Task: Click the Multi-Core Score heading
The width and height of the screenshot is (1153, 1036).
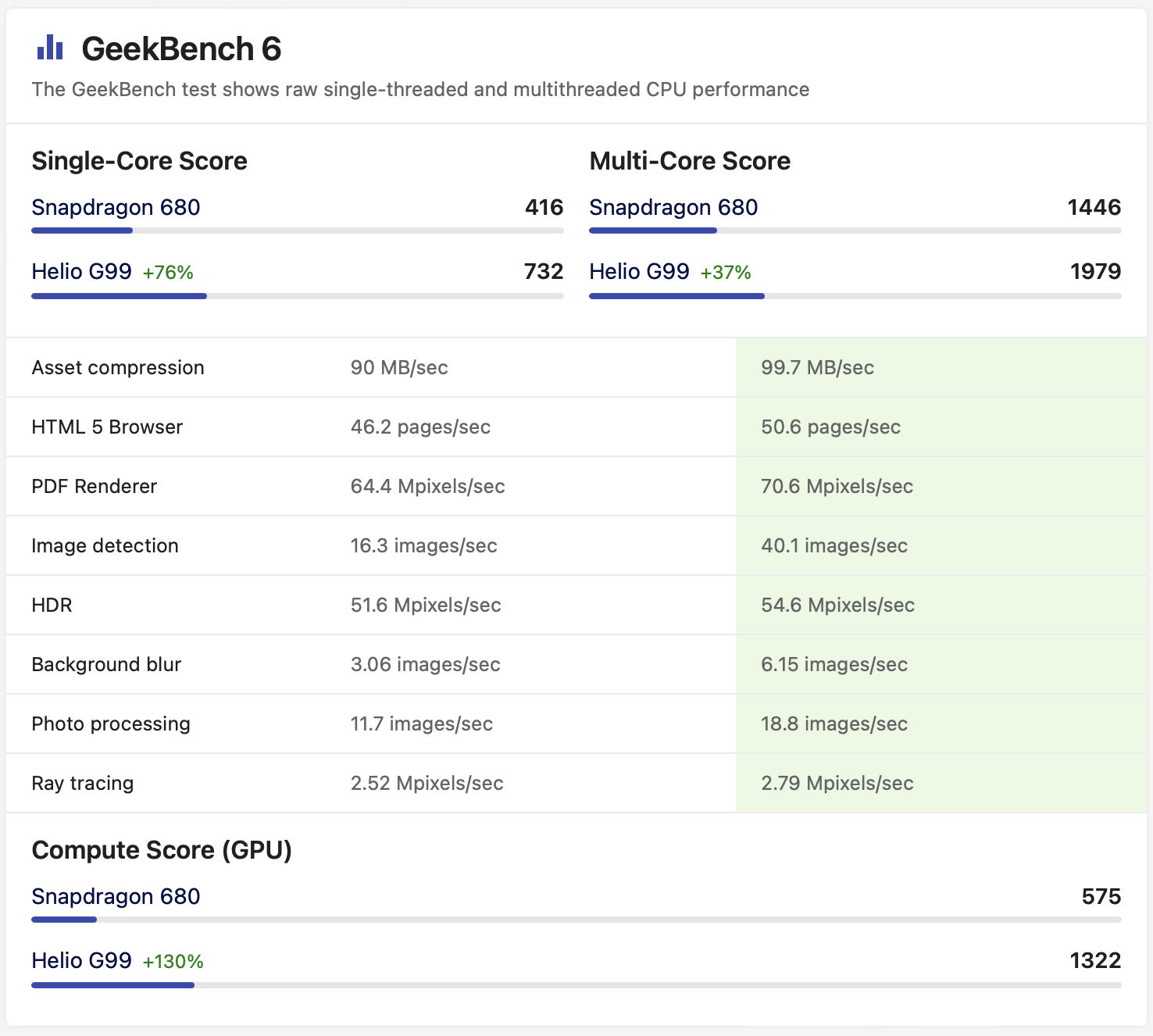Action: (690, 161)
